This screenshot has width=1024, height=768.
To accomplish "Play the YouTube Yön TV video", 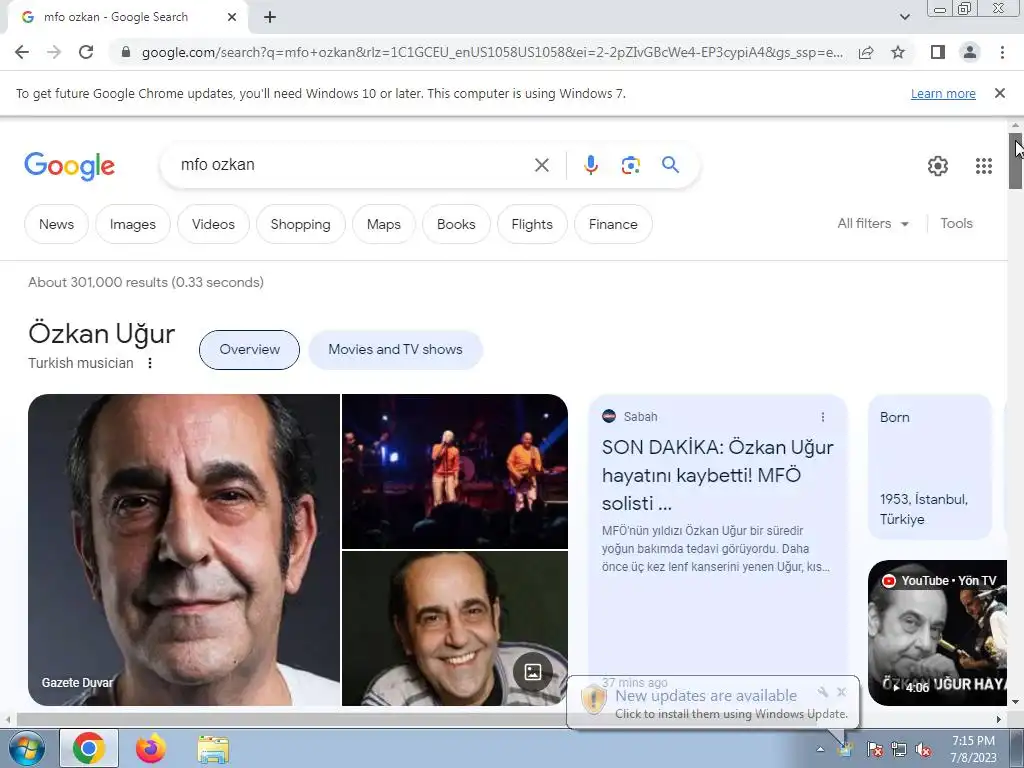I will 938,633.
